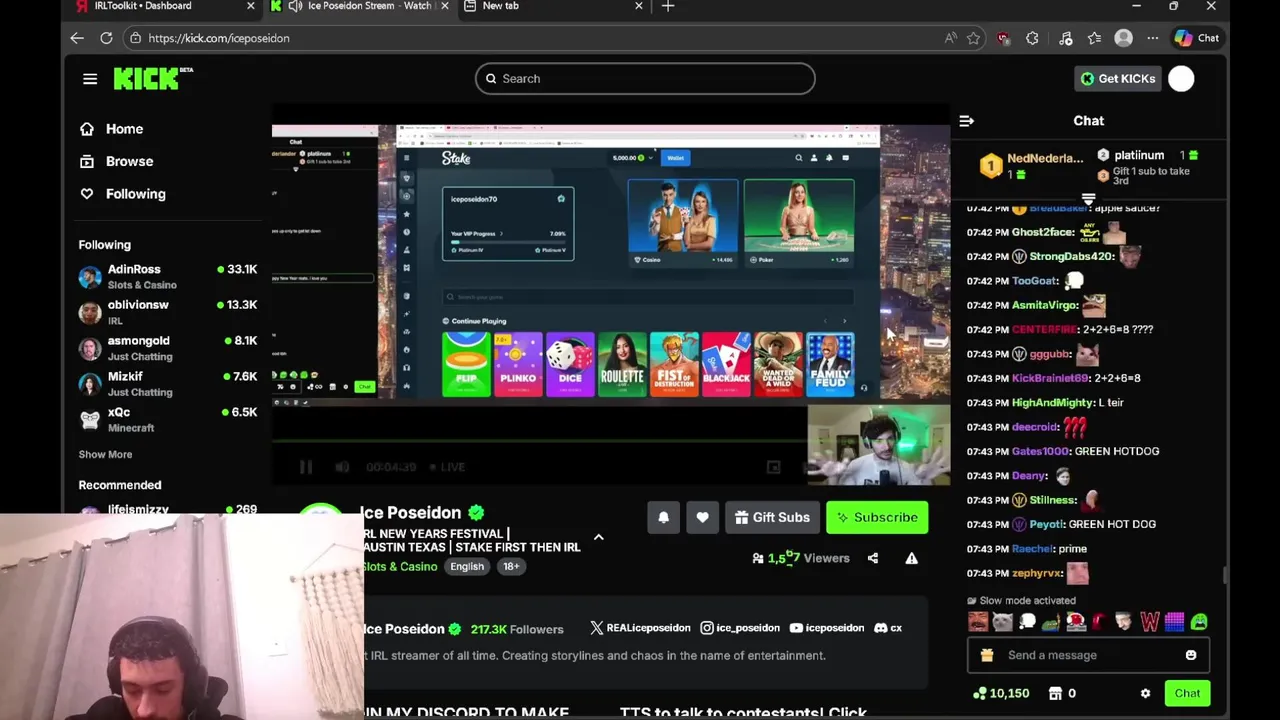Open xQc channel in Following list

(x=168, y=420)
